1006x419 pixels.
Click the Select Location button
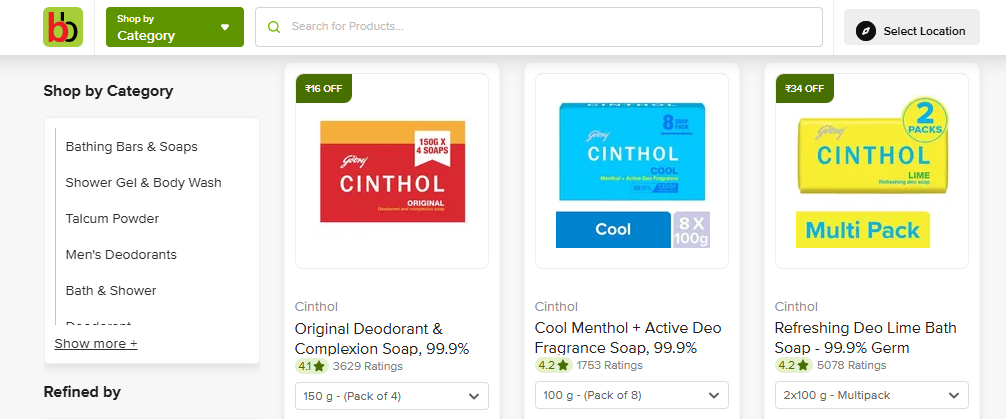pos(912,27)
